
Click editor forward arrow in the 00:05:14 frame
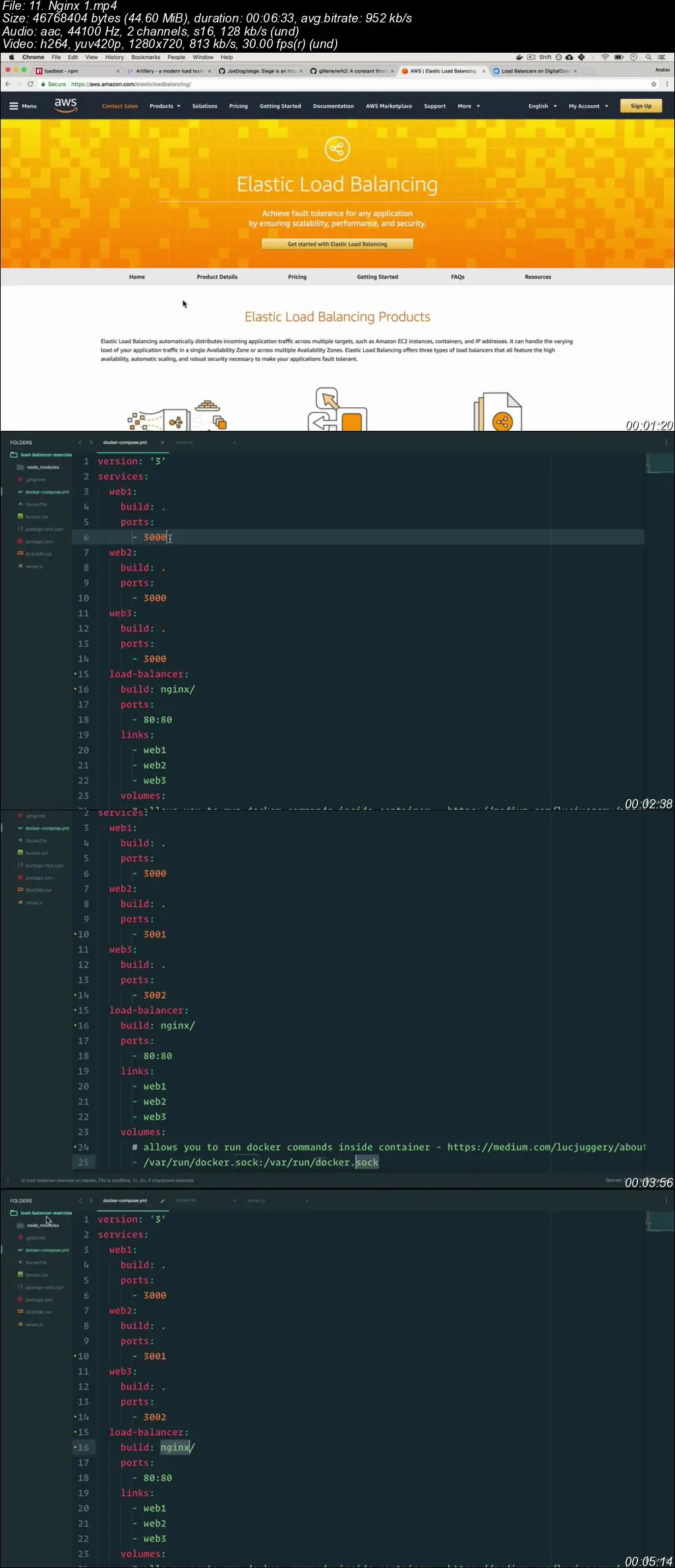(91, 1200)
